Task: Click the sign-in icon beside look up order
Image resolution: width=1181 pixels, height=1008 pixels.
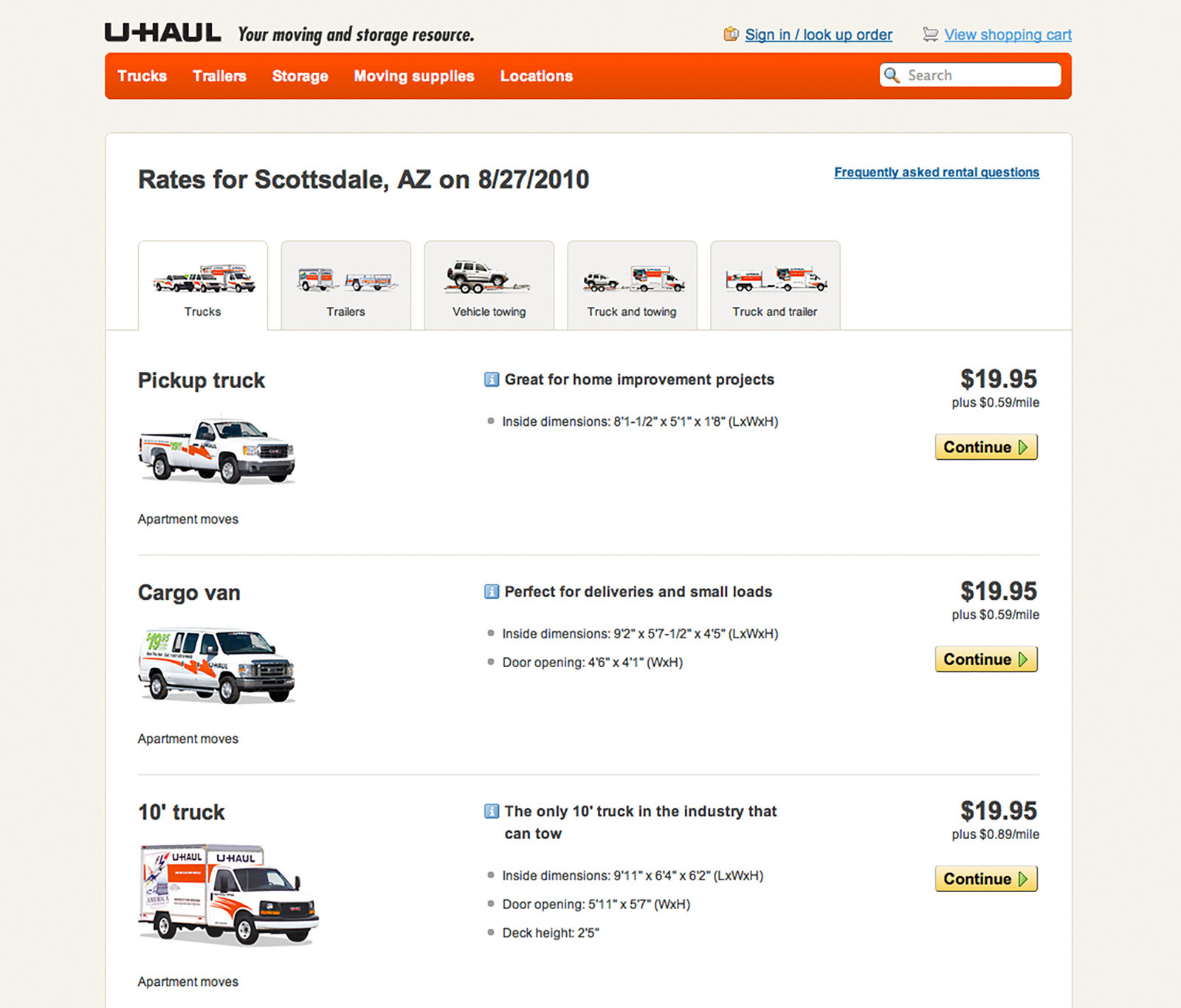Action: tap(731, 34)
